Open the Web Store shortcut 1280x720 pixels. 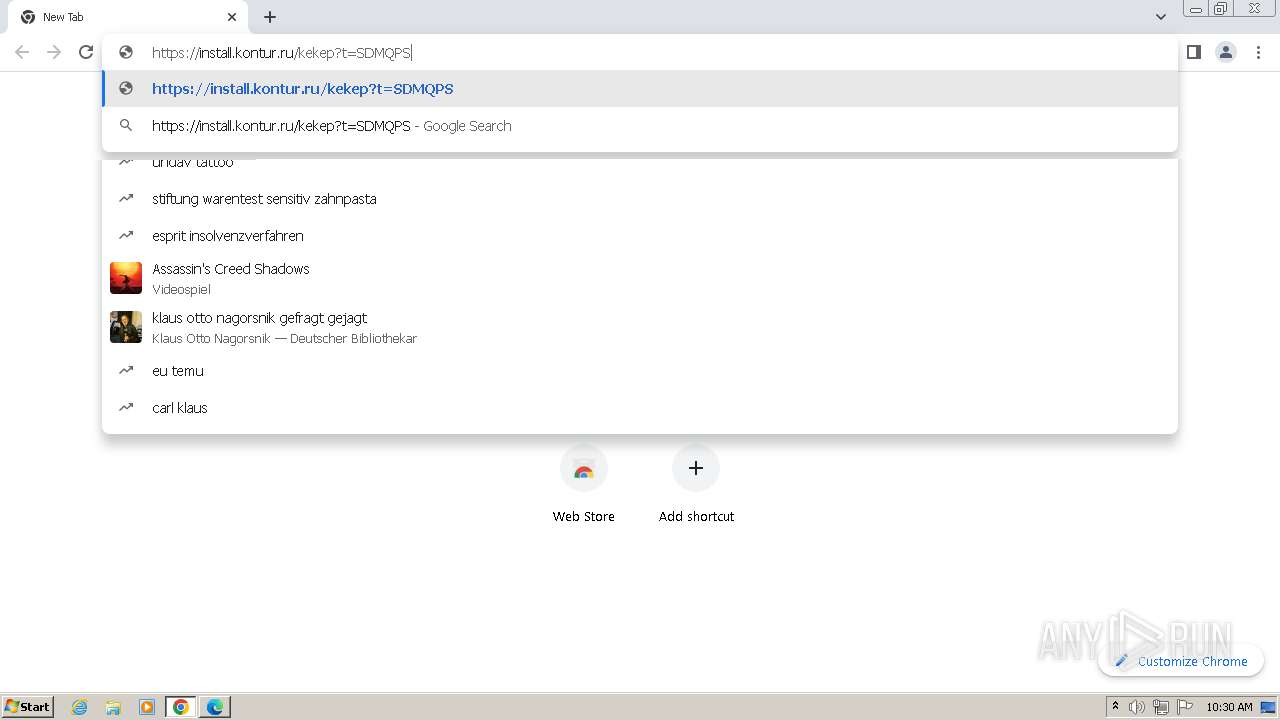pos(584,484)
